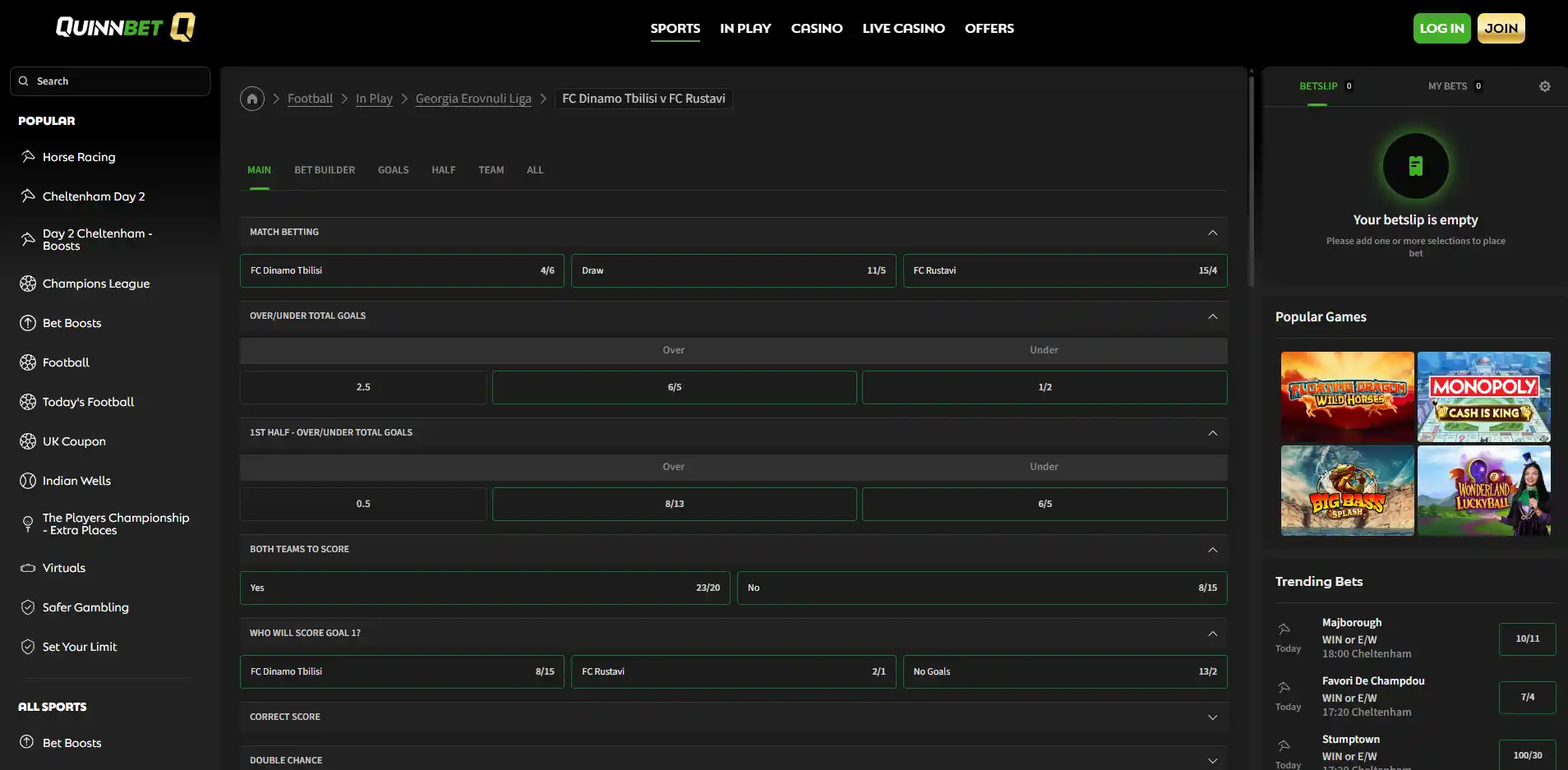The image size is (1568, 770).
Task: Collapse Both Teams To Score section
Action: [x=1212, y=550]
